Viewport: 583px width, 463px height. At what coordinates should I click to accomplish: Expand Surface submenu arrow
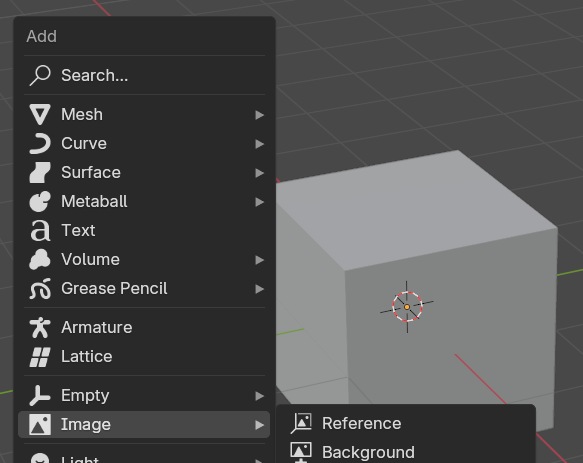(260, 173)
